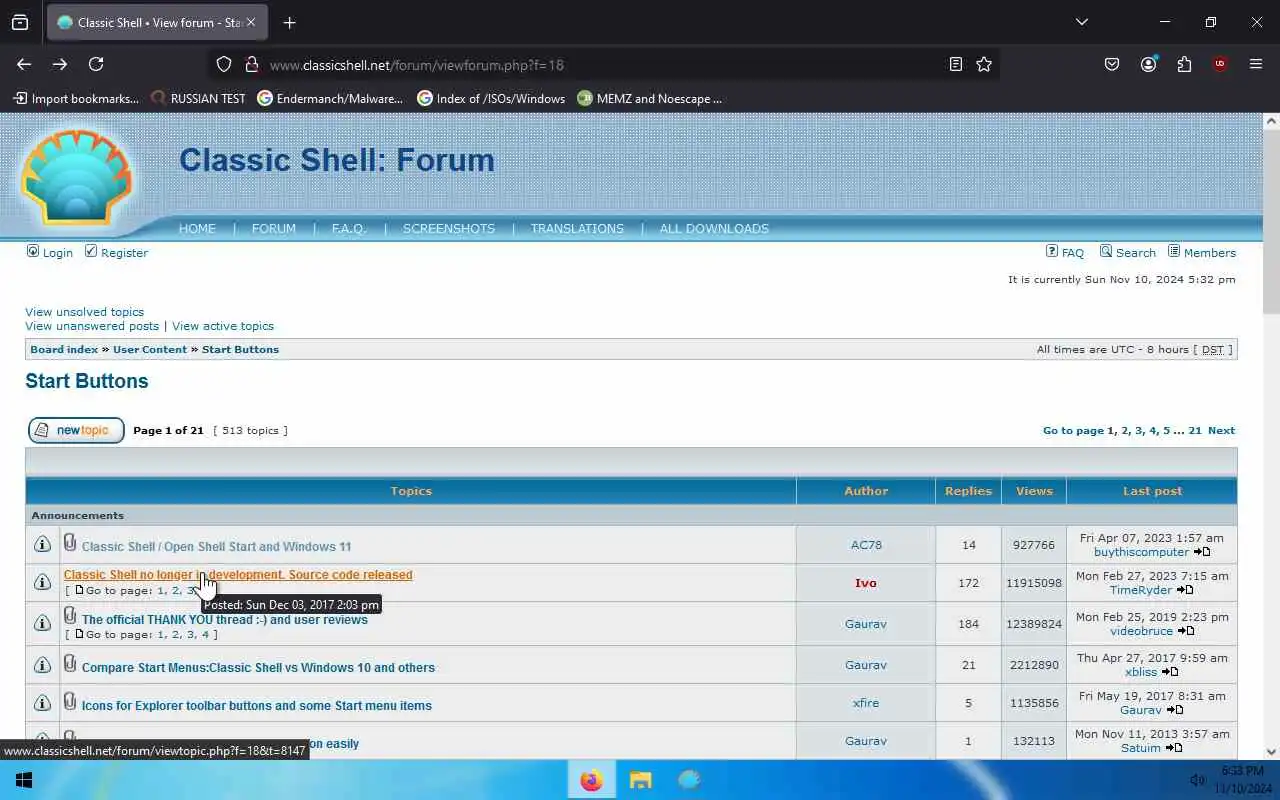The width and height of the screenshot is (1280, 800).
Task: Go back with the browser back arrow
Action: tap(24, 64)
